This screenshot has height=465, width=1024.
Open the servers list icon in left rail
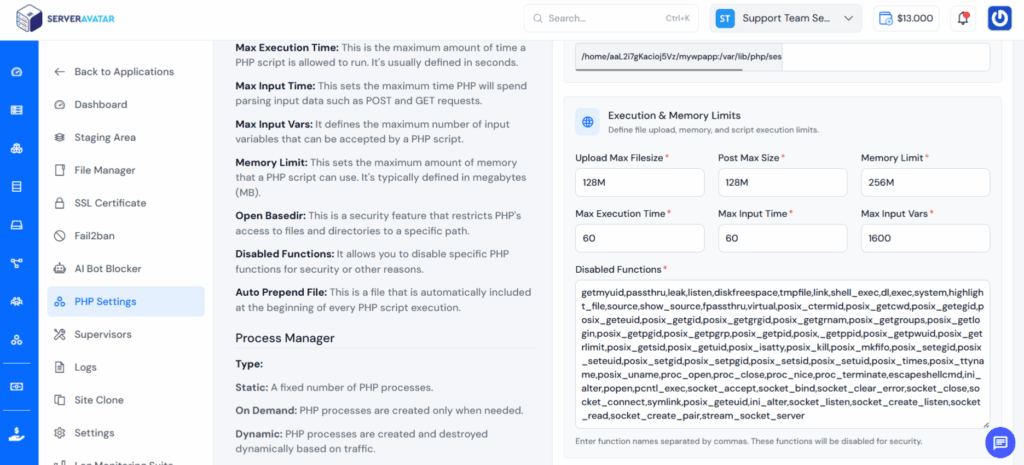[x=17, y=110]
